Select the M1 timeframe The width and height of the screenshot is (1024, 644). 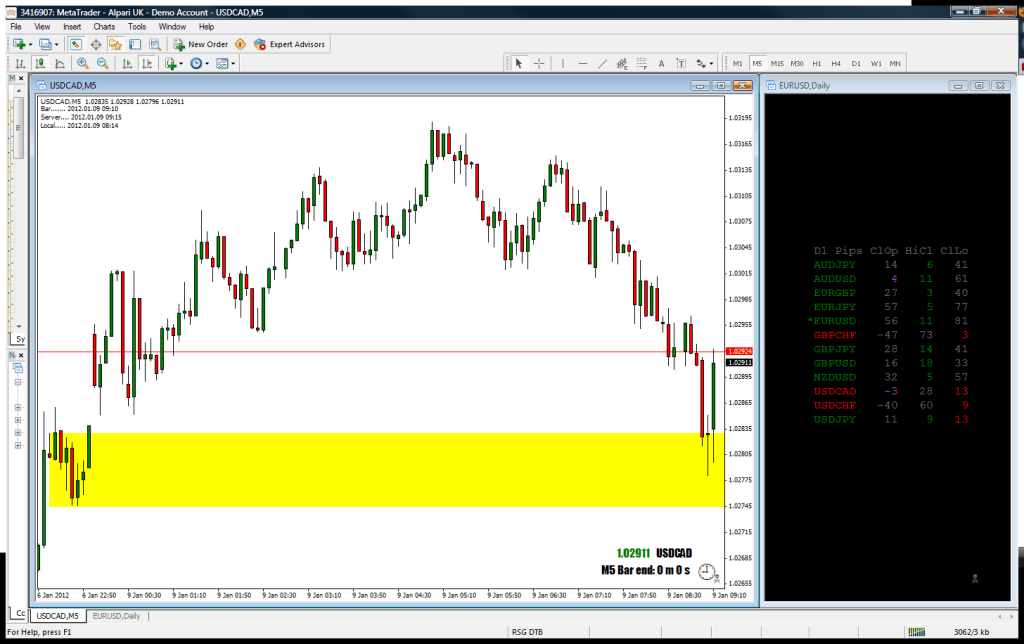click(737, 63)
